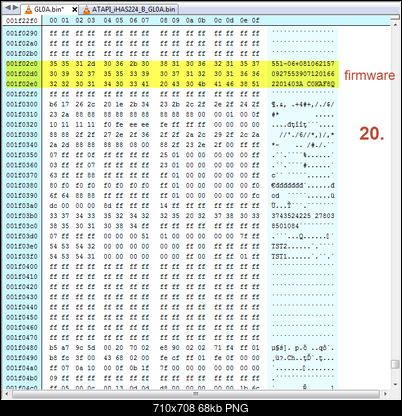Click the vertical scrollbar down arrow
Screen dimensions: 402x416
click(x=395, y=384)
